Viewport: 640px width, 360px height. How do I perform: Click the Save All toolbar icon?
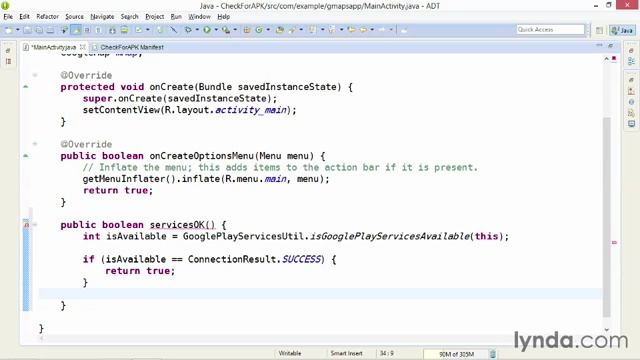(x=39, y=30)
